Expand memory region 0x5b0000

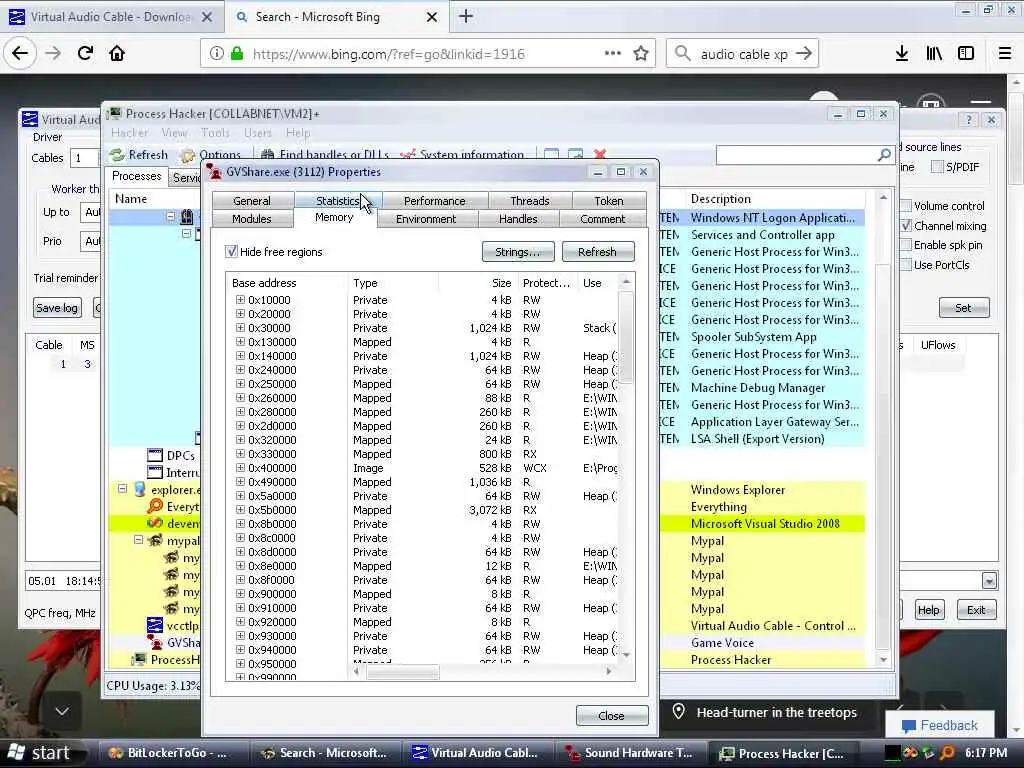click(x=240, y=509)
